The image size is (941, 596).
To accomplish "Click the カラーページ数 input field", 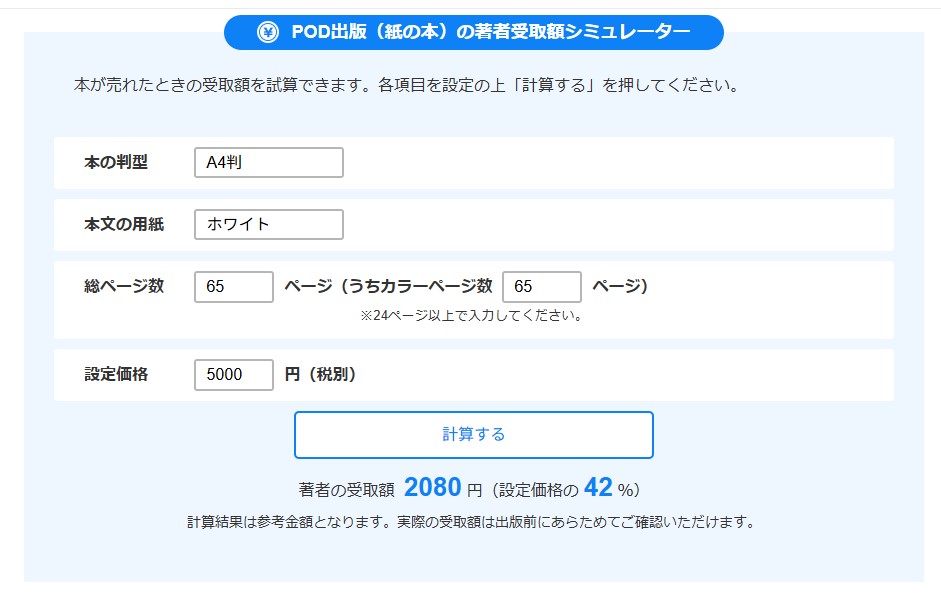I will (x=541, y=287).
